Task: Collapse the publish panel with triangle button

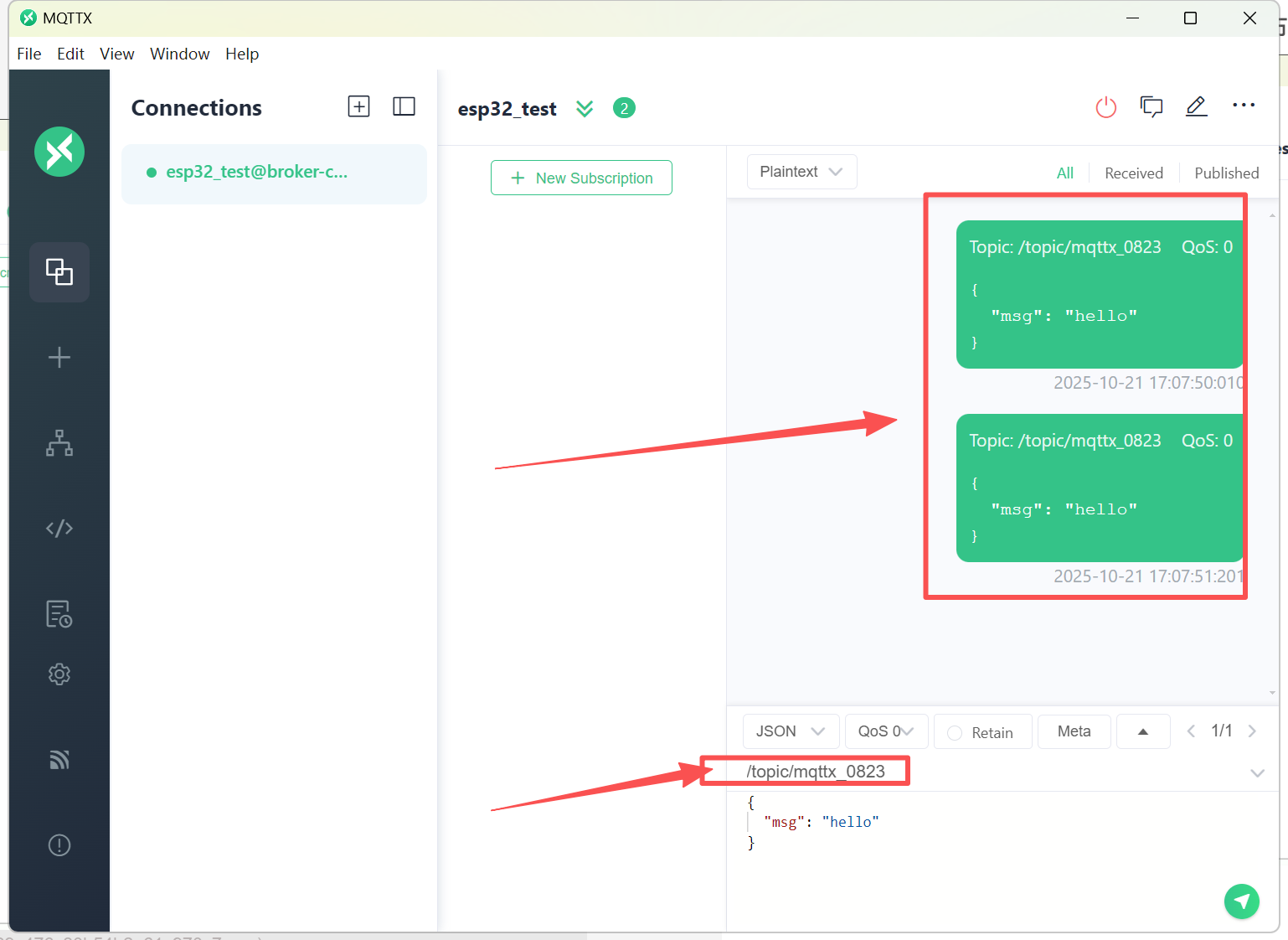Action: (1143, 731)
